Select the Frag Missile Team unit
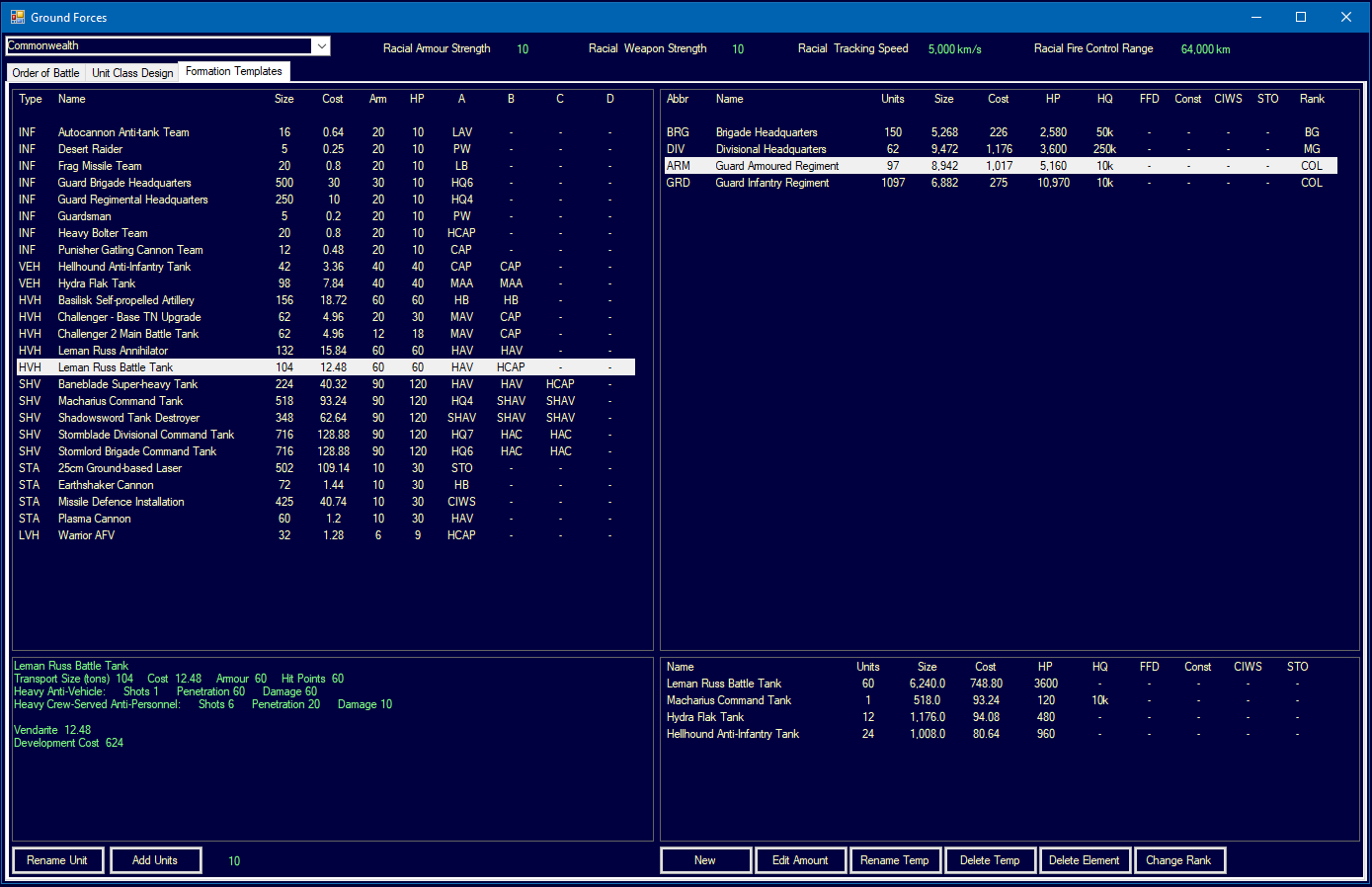This screenshot has width=1372, height=887. click(326, 166)
